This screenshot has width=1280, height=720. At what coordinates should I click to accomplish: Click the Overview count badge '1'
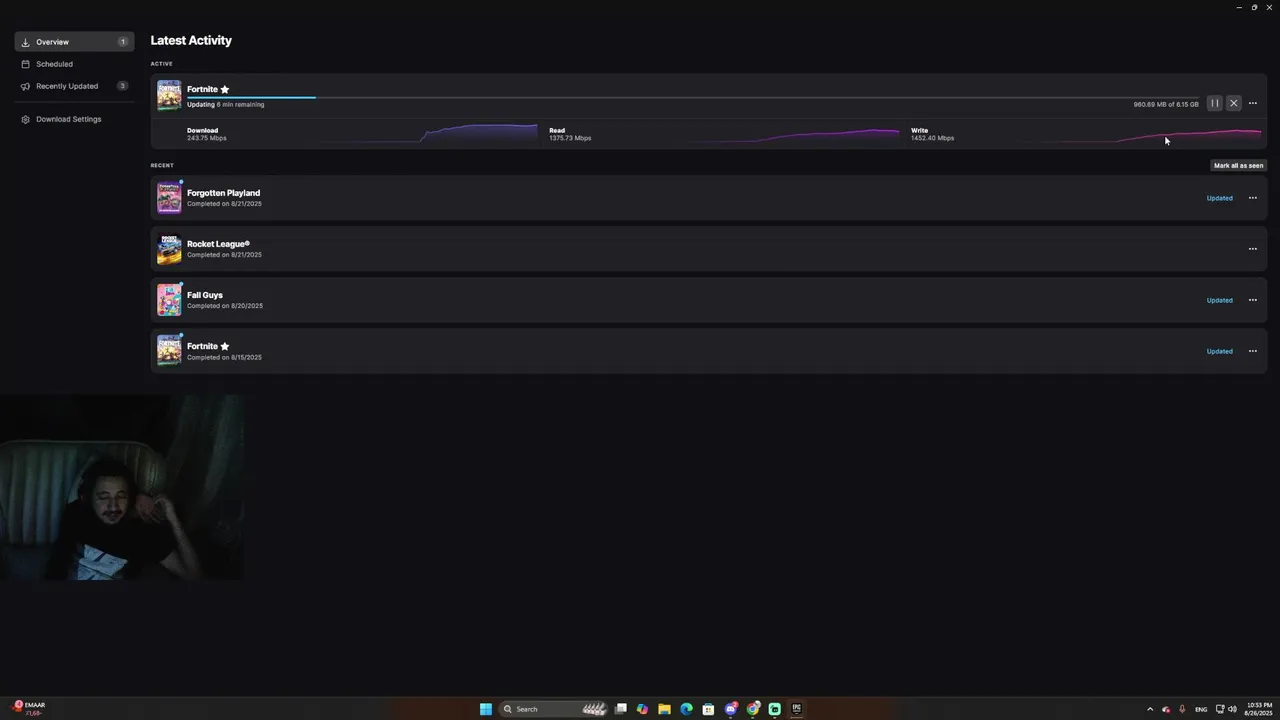click(123, 42)
